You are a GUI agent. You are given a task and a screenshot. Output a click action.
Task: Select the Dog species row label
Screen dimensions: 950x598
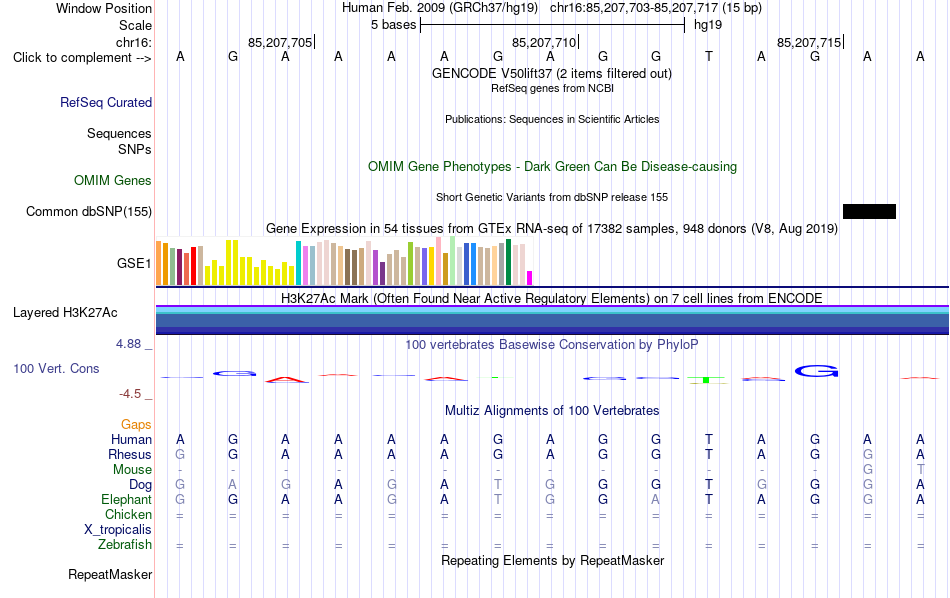[141, 485]
